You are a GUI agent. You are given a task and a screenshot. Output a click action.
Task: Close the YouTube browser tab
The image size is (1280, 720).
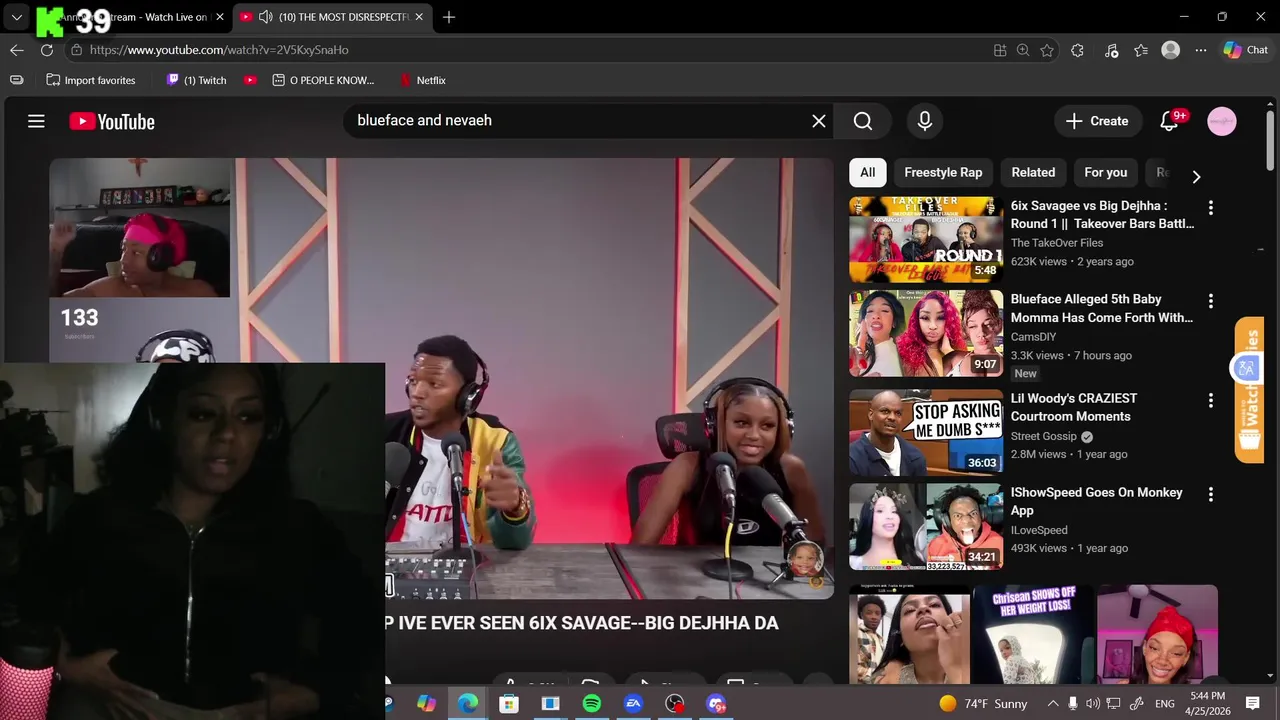[419, 17]
